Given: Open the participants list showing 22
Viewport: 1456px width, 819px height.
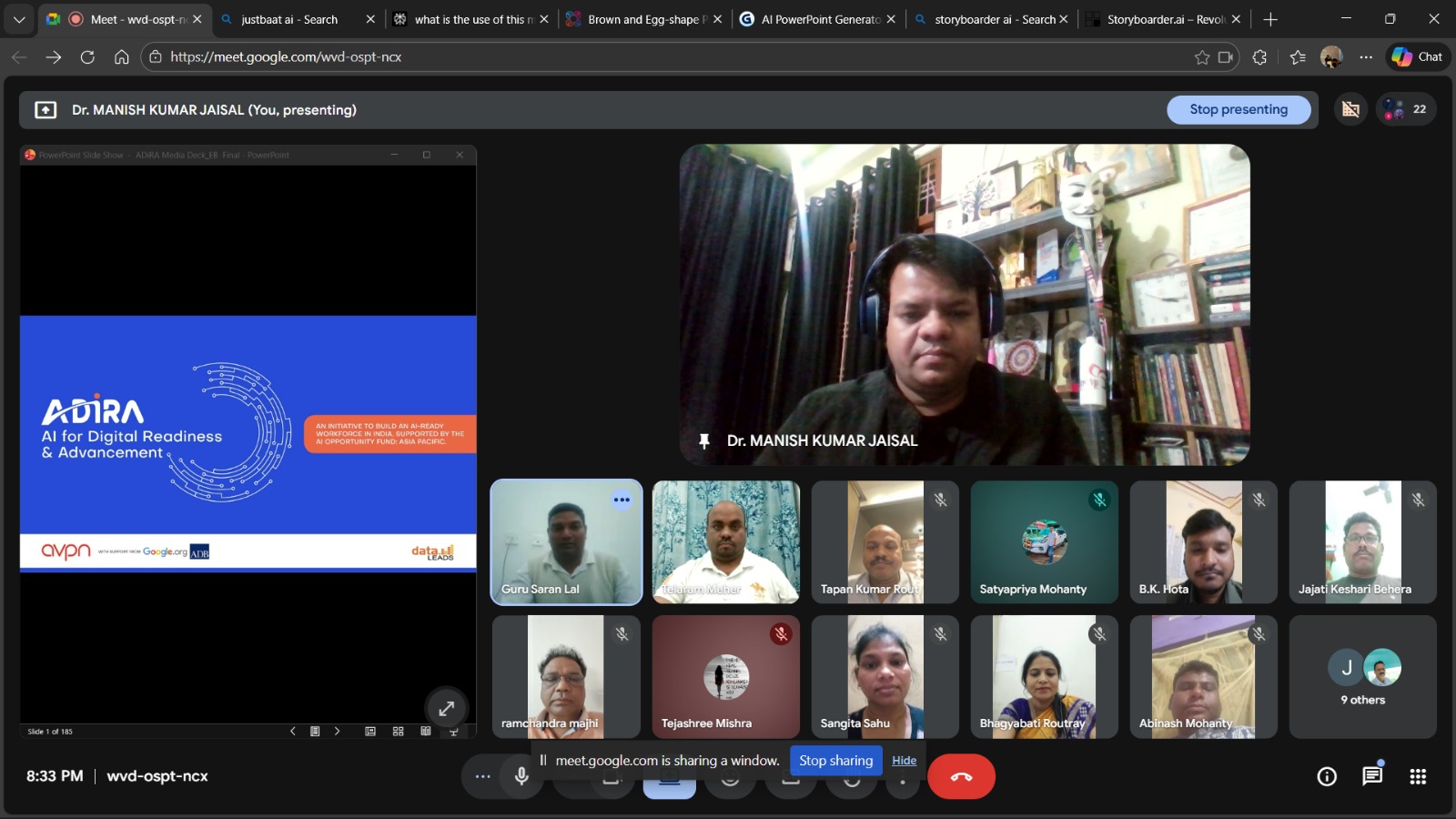Looking at the screenshot, I should [1406, 109].
